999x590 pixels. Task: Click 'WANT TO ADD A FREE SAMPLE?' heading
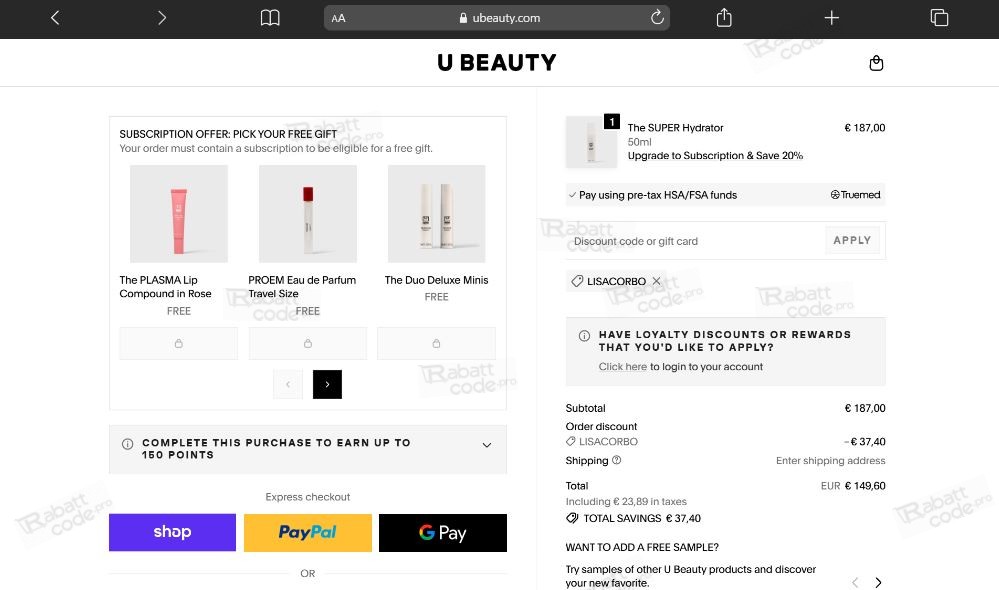(642, 547)
